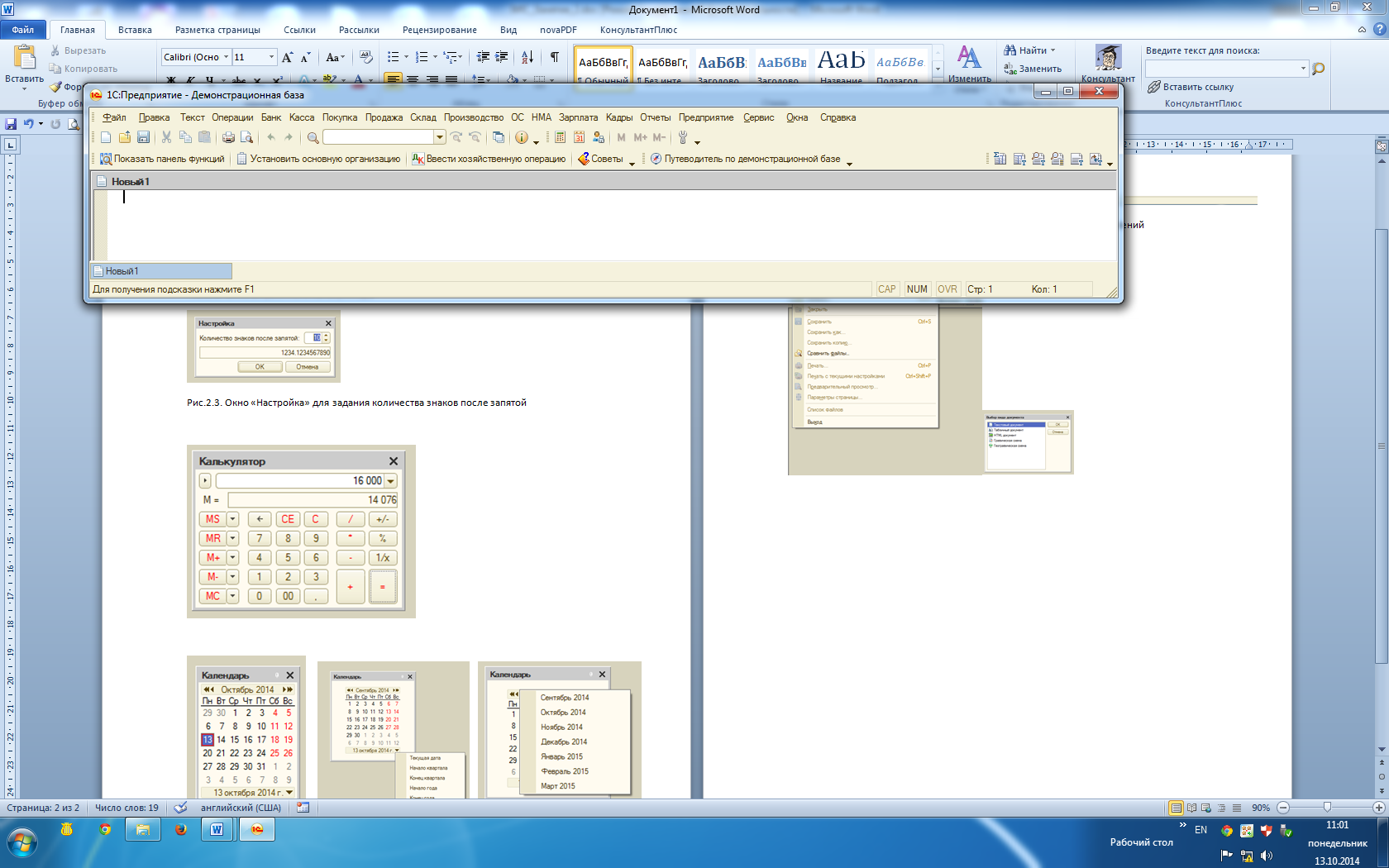Click the Open file icon in 1C toolbar

[124, 137]
